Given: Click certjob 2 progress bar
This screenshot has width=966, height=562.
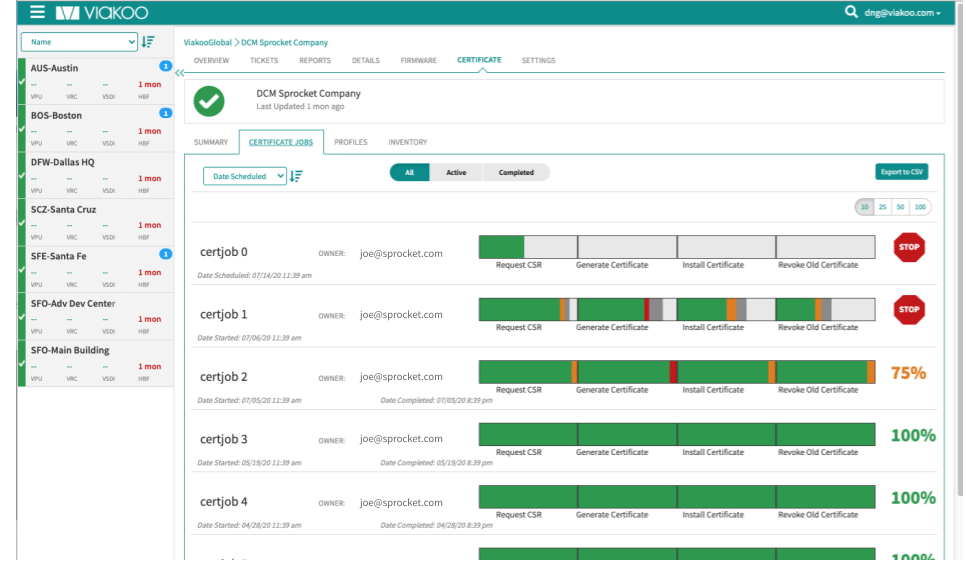Looking at the screenshot, I should (676, 372).
